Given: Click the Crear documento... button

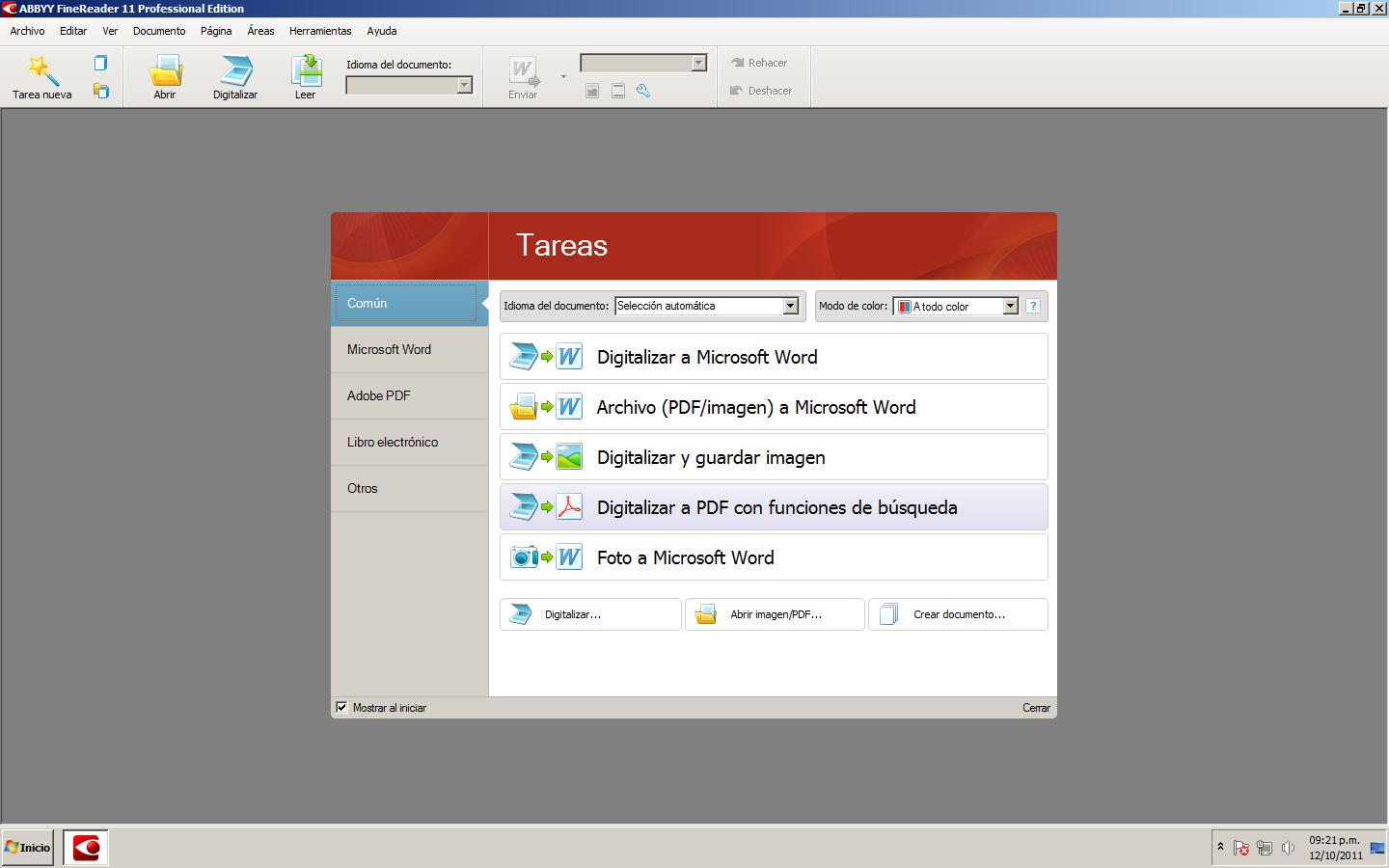Looking at the screenshot, I should [958, 614].
